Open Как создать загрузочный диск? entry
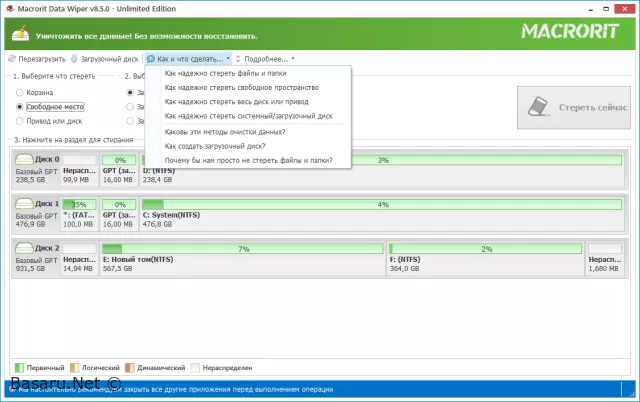Viewport: 640px width, 402px height. point(248,146)
